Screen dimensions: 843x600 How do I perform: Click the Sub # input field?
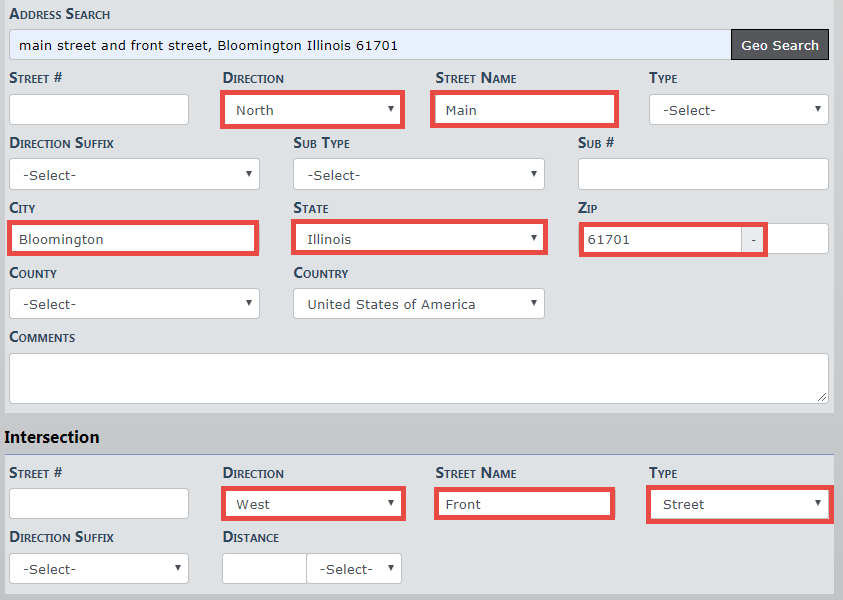702,174
